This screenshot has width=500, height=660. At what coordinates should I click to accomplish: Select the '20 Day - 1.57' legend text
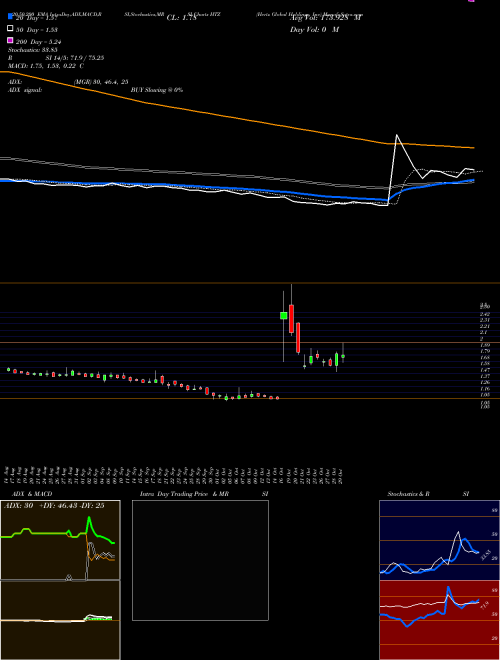(x=36, y=18)
